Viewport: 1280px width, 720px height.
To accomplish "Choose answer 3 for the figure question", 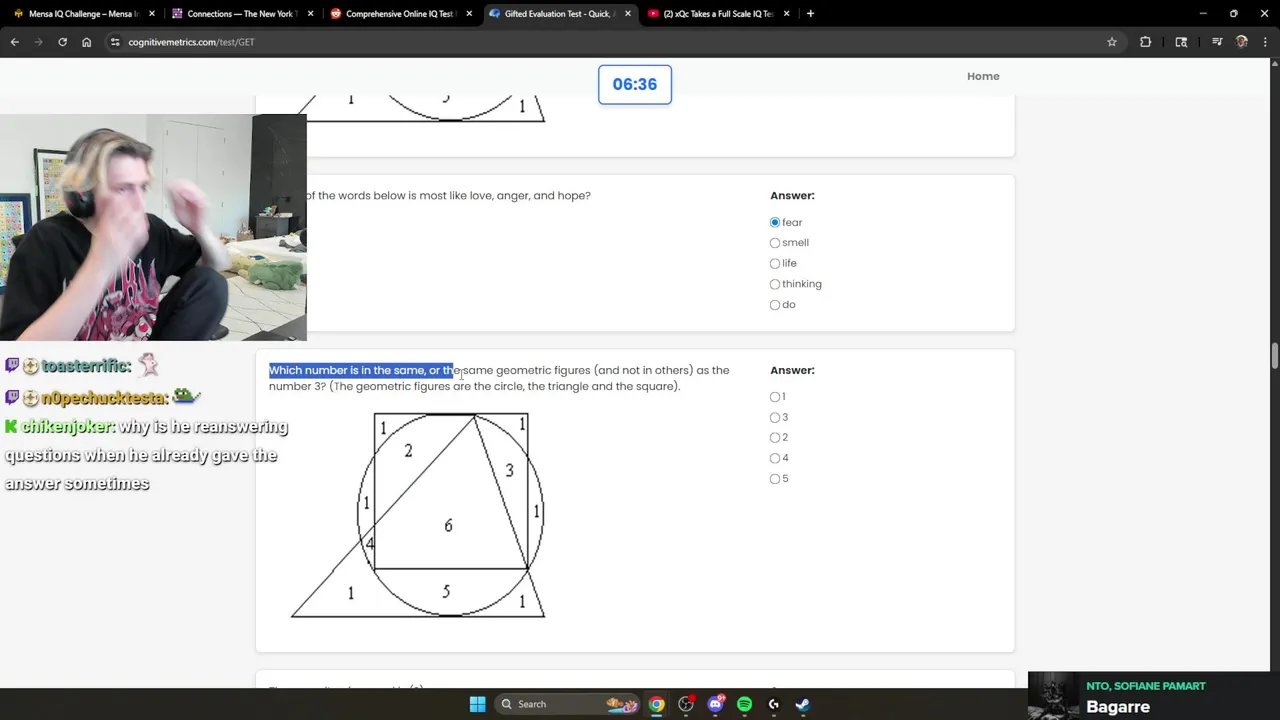I will click(x=775, y=417).
